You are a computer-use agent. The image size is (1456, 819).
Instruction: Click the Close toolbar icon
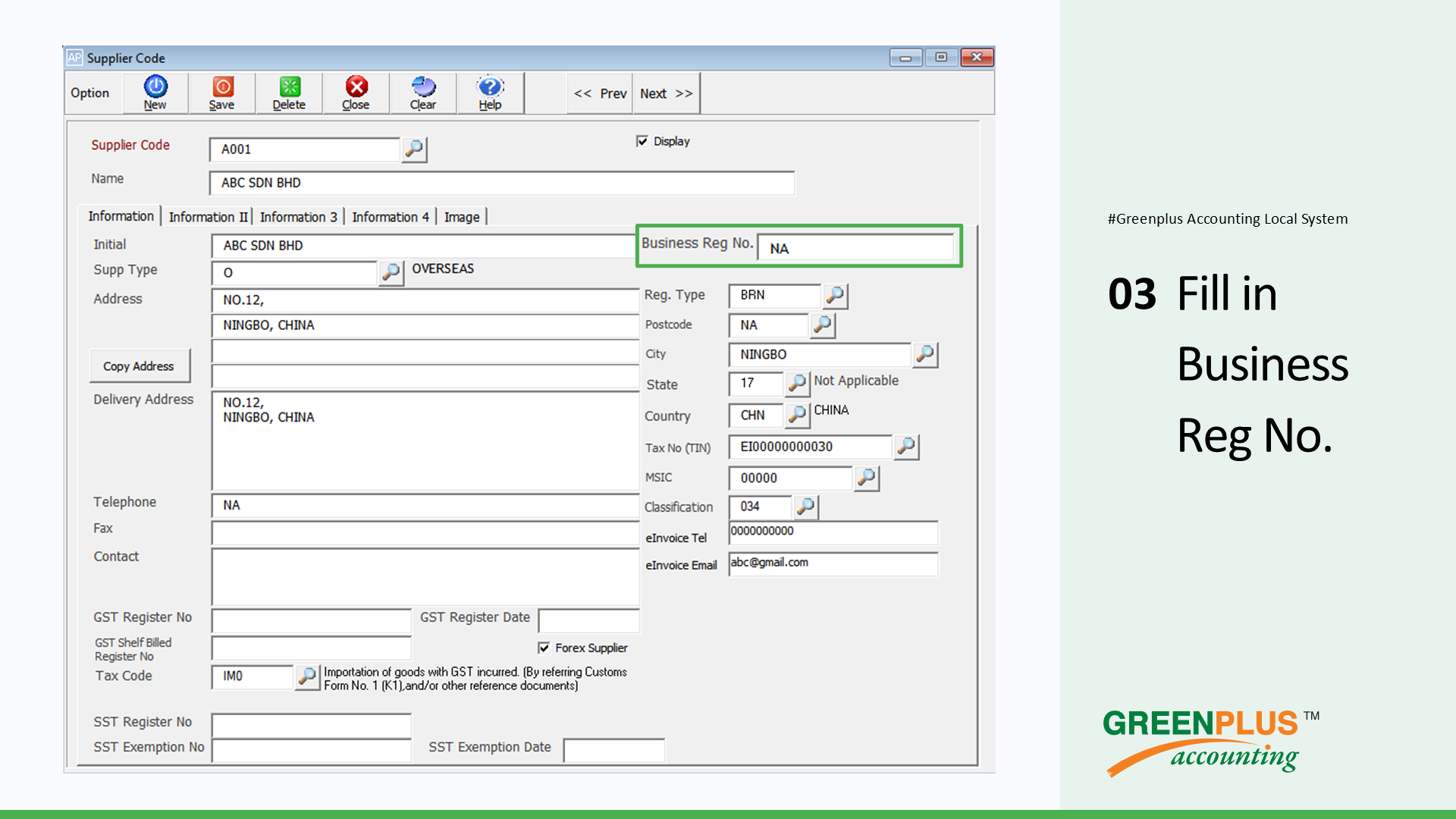point(356,93)
